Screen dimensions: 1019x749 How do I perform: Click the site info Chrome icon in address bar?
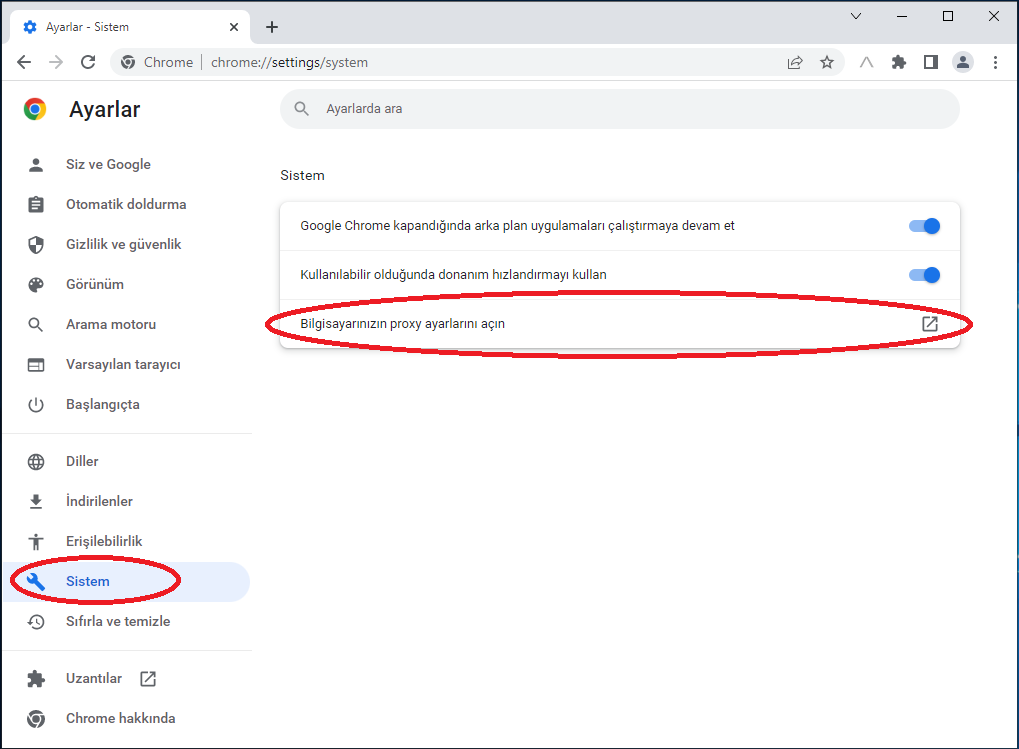[128, 62]
